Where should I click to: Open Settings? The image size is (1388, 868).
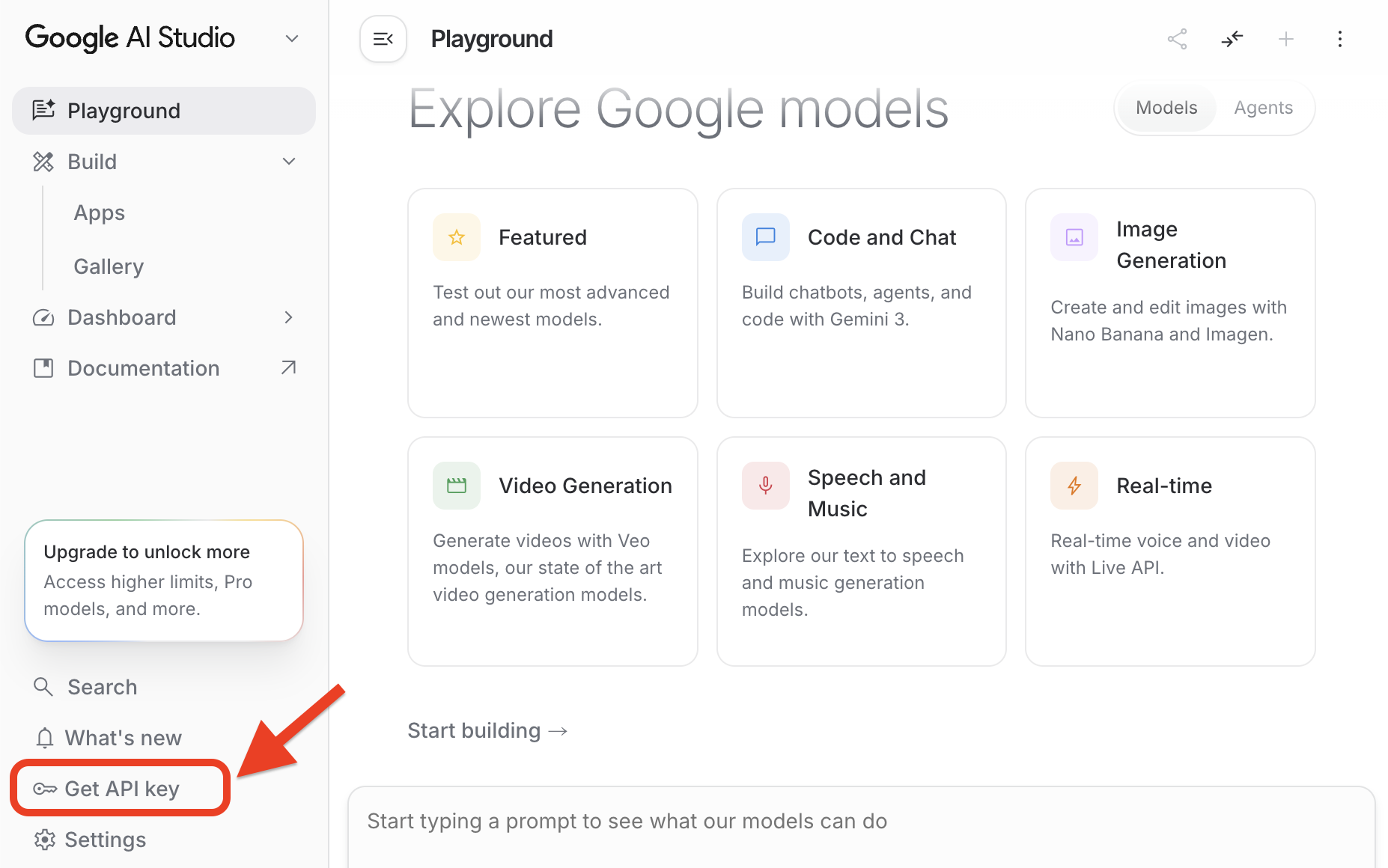point(91,840)
